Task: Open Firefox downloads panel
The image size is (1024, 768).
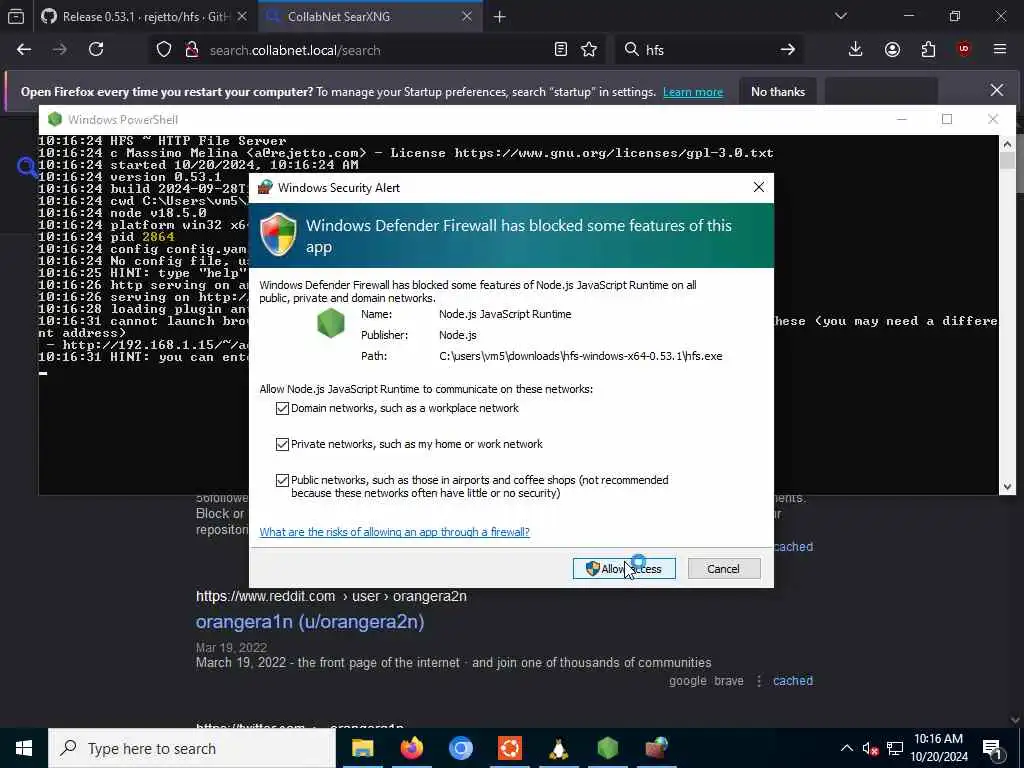Action: 856,50
